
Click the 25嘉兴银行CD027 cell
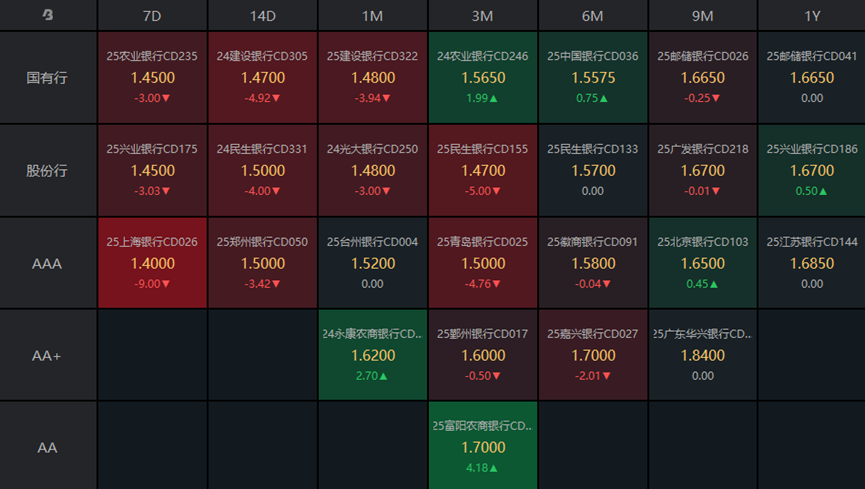tap(592, 355)
